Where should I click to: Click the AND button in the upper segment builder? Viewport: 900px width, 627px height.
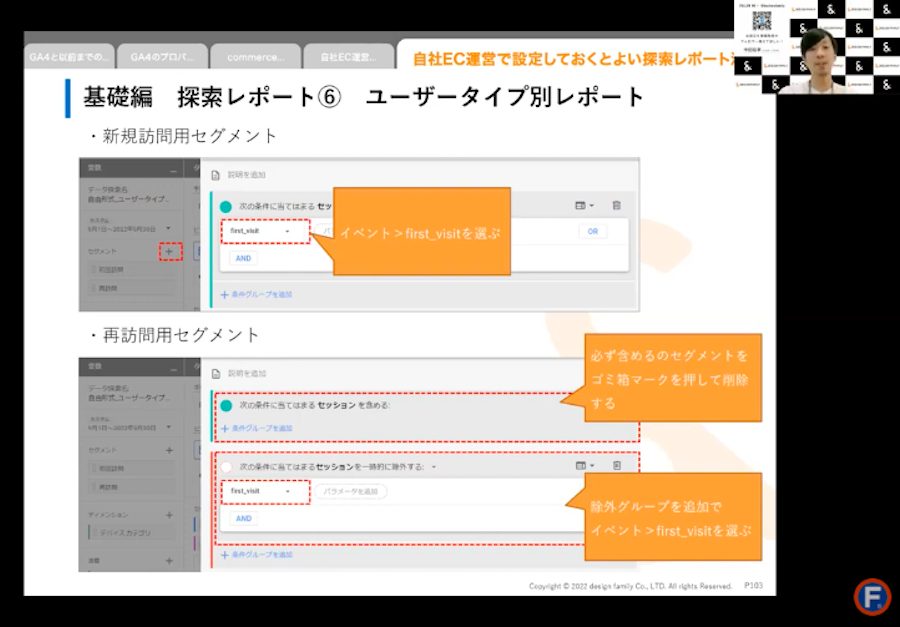(x=243, y=258)
